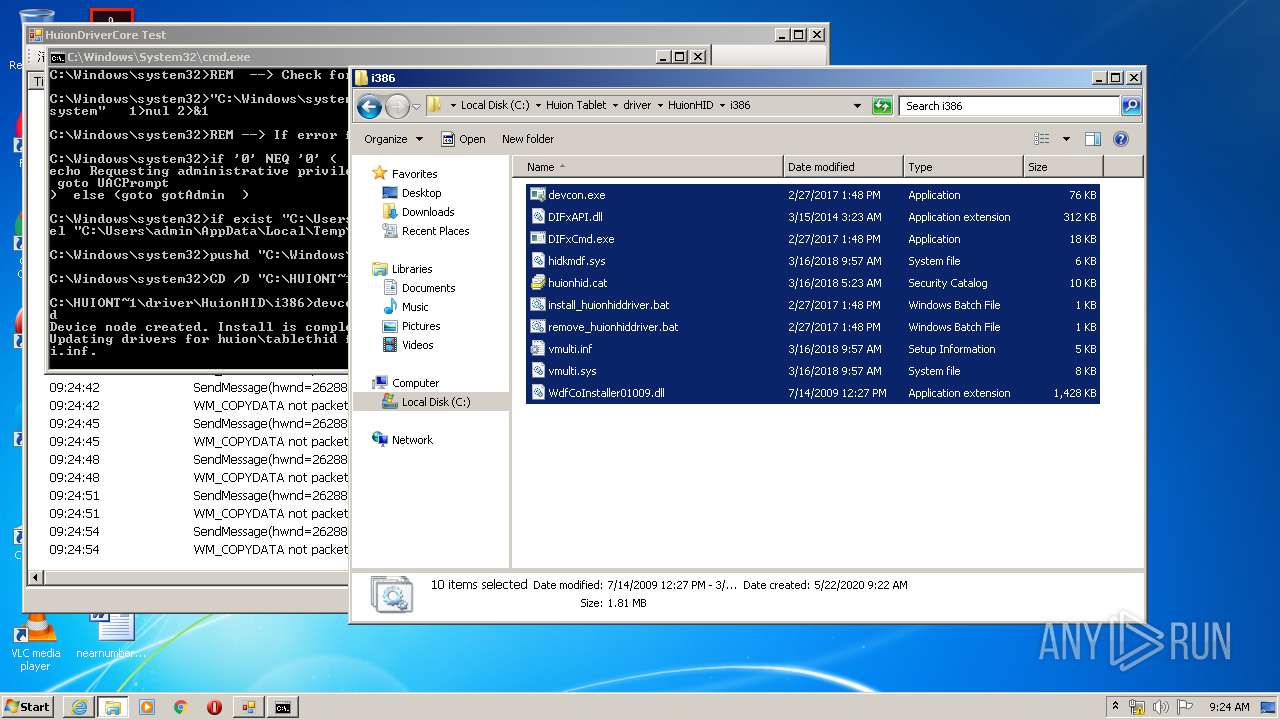Viewport: 1280px width, 720px height.
Task: Select Computer in navigation pane
Action: tap(415, 383)
